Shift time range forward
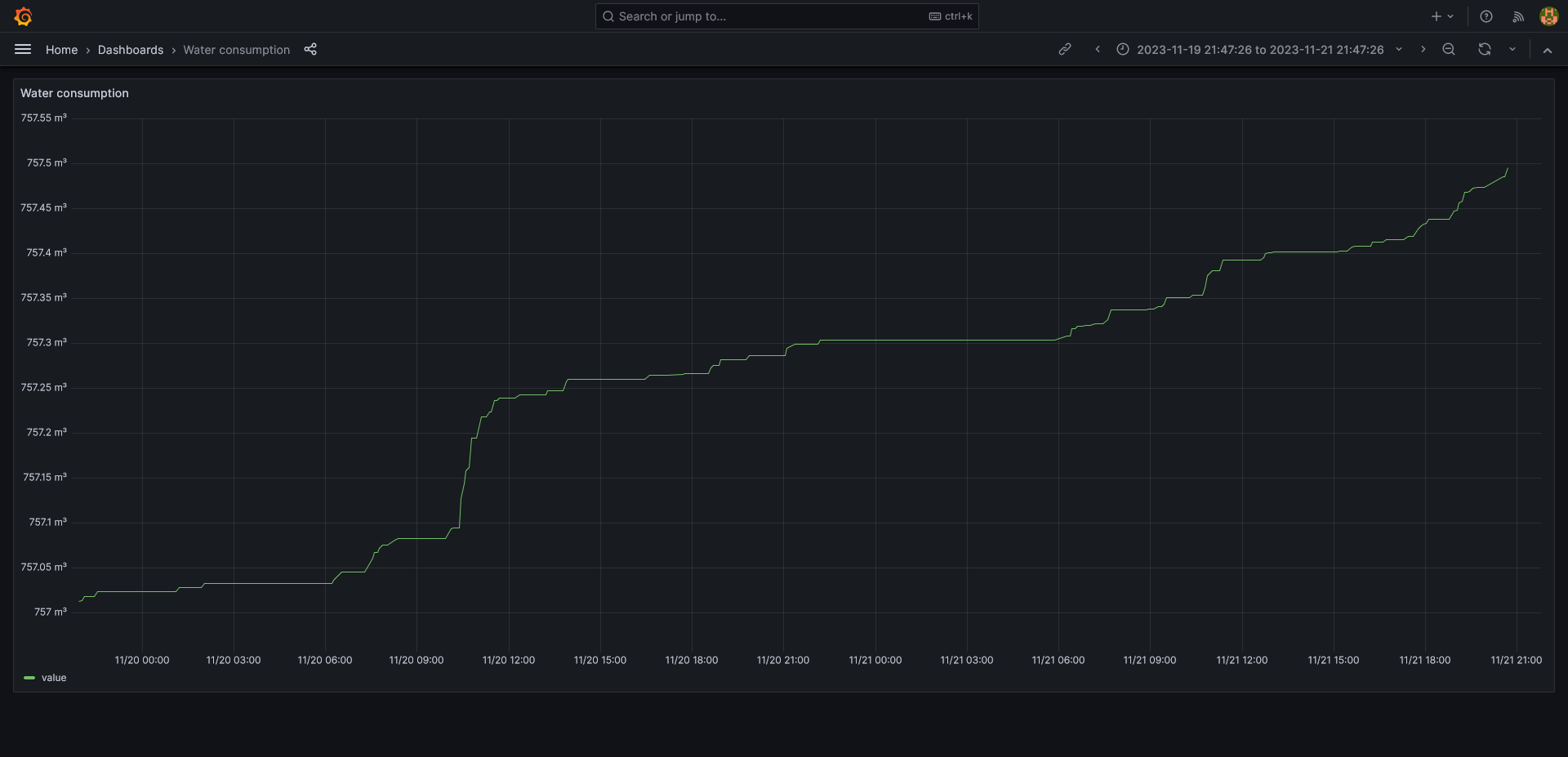 tap(1423, 50)
